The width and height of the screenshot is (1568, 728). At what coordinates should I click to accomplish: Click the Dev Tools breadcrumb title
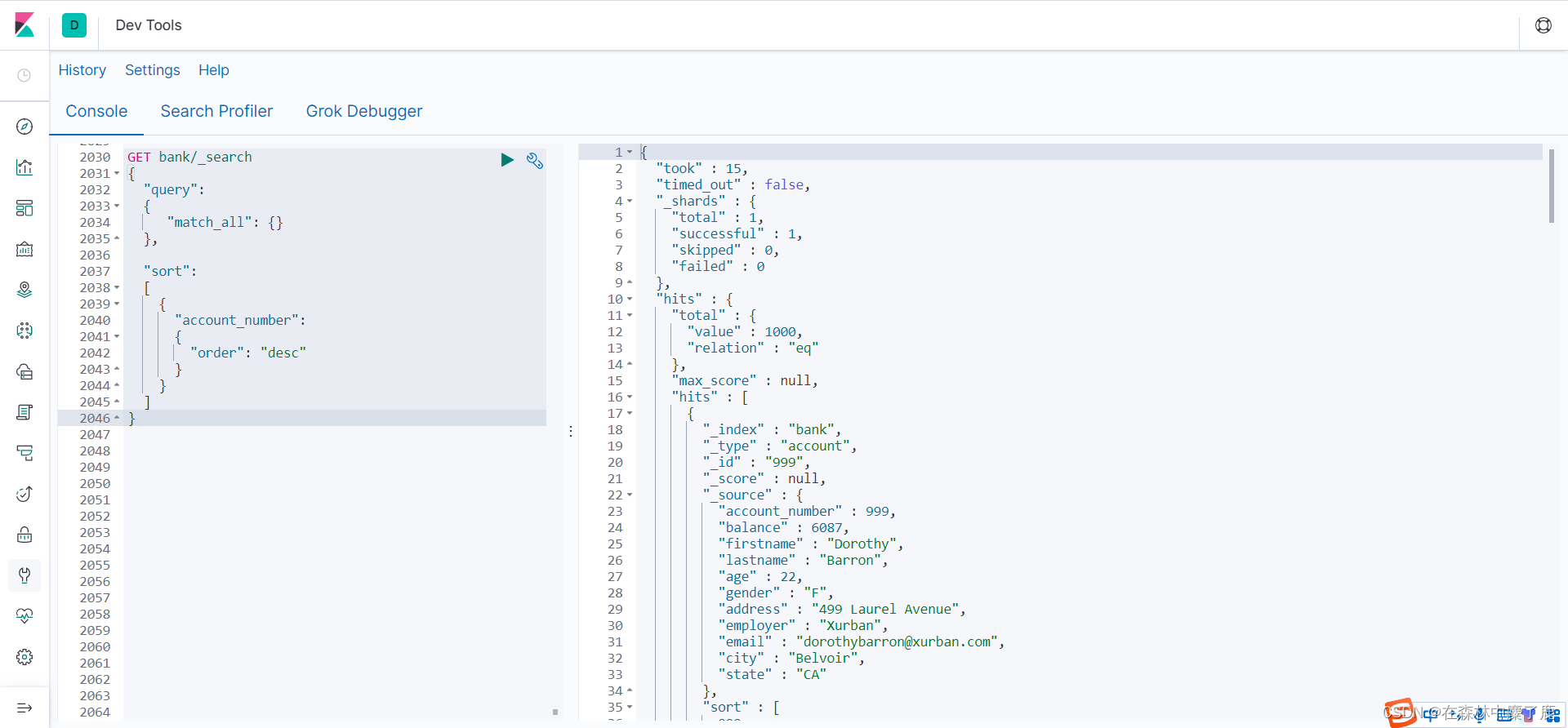pyautogui.click(x=149, y=25)
